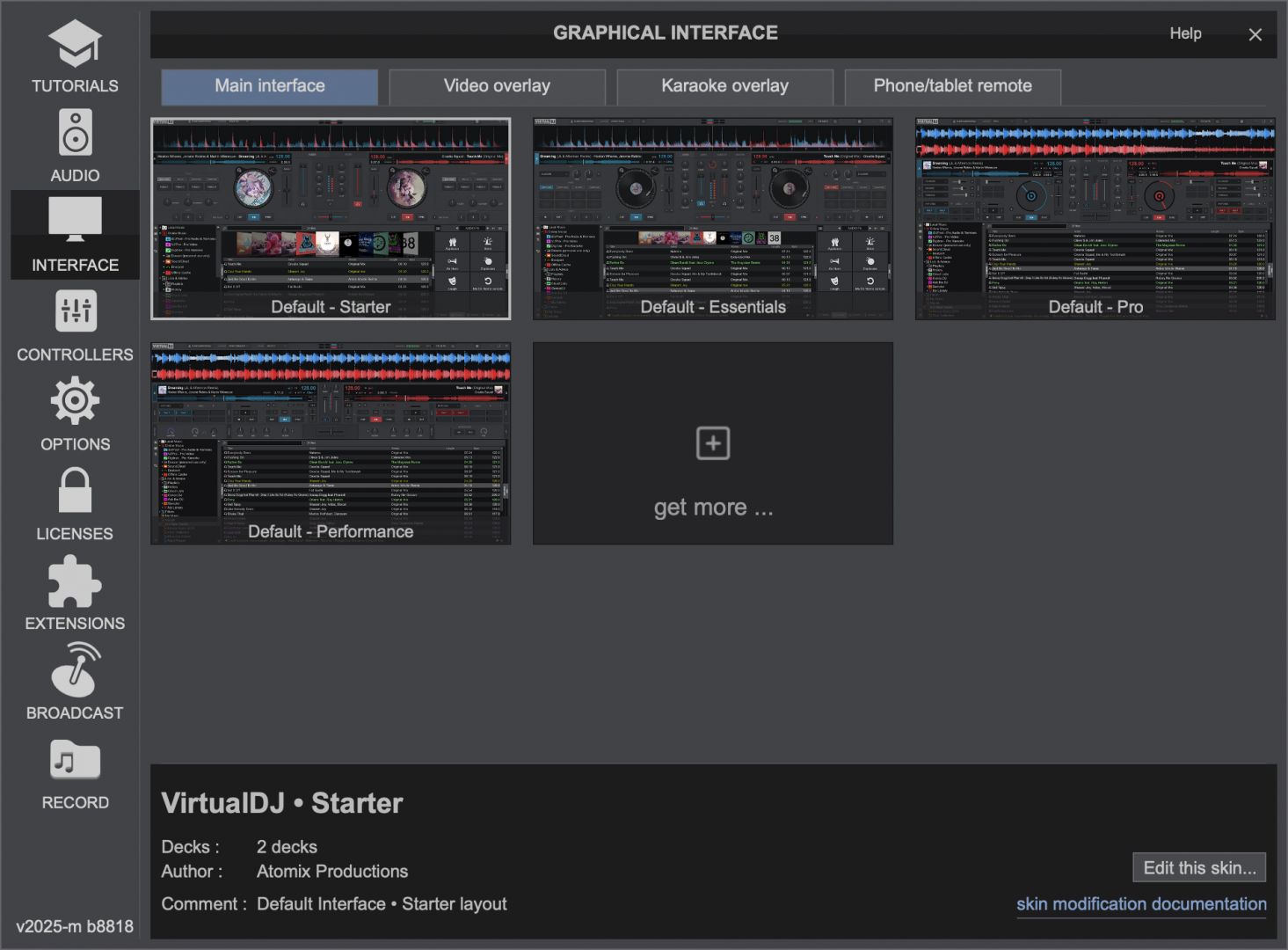This screenshot has width=1288, height=950.
Task: Select the Phone/tablet remote tab
Action: tap(952, 86)
